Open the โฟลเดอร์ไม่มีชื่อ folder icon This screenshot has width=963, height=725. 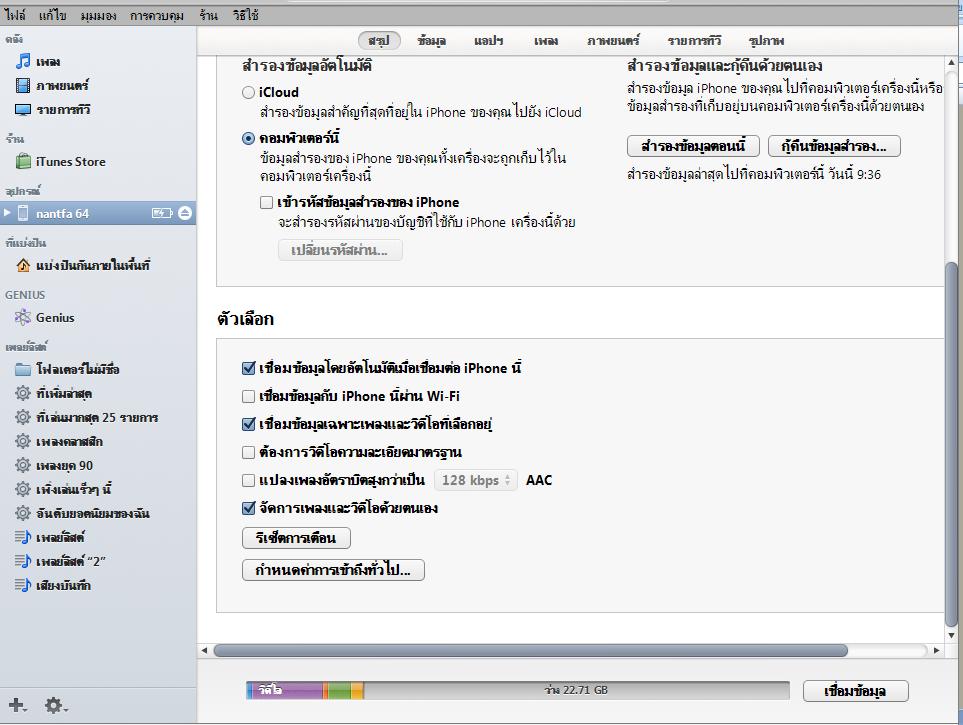[23, 369]
